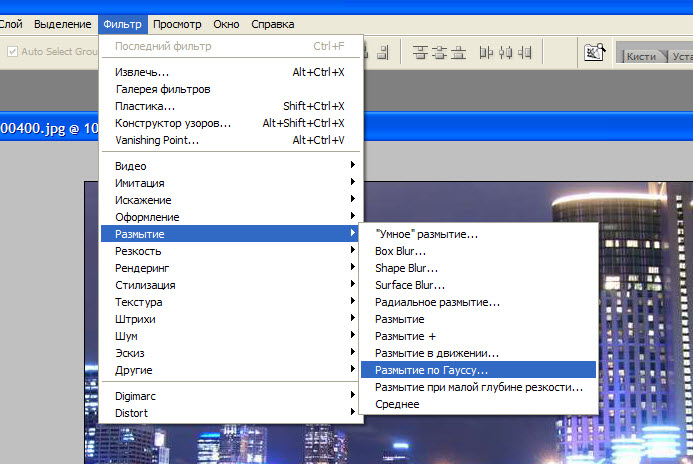
Task: Open the Слой menu
Action: (11, 24)
